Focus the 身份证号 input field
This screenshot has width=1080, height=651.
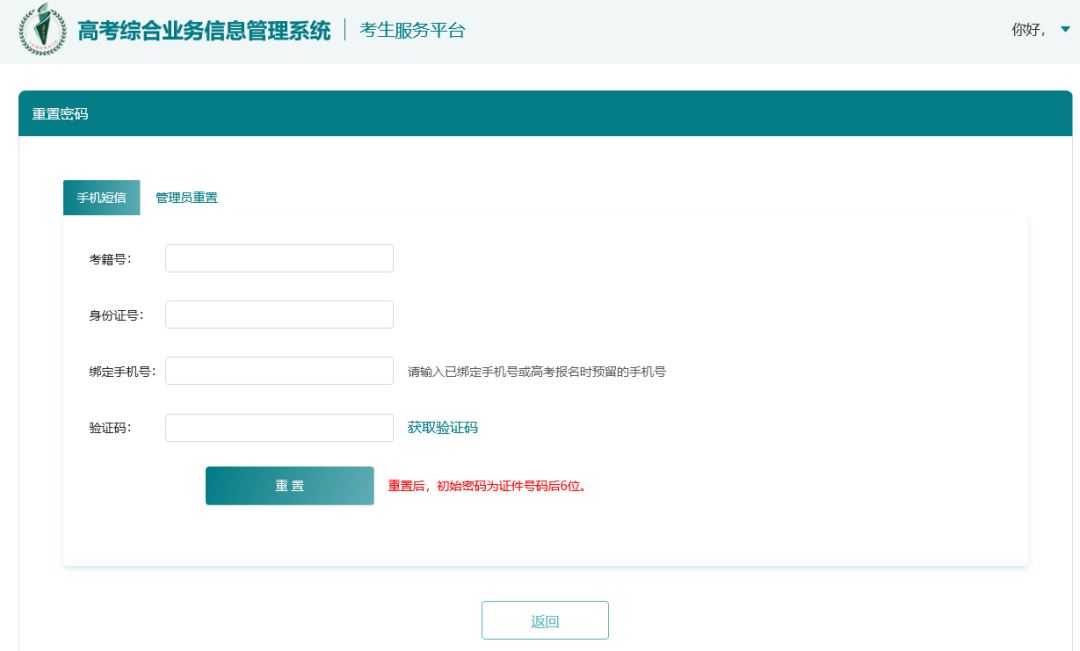pyautogui.click(x=279, y=315)
